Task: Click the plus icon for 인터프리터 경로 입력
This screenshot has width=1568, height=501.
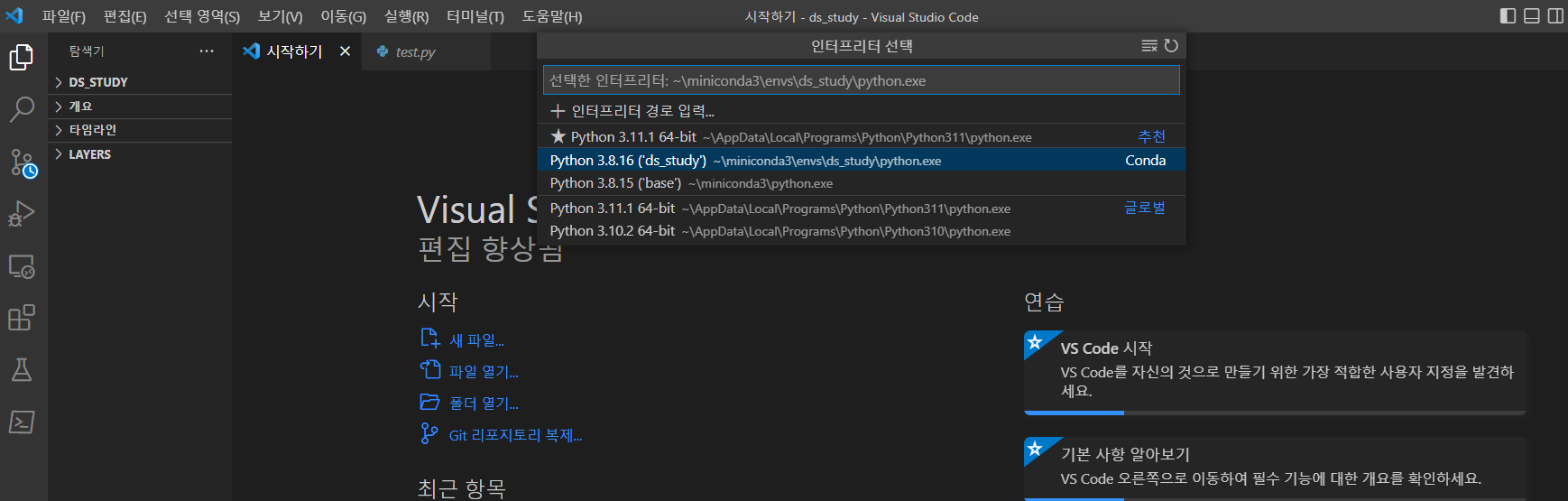Action: [558, 111]
